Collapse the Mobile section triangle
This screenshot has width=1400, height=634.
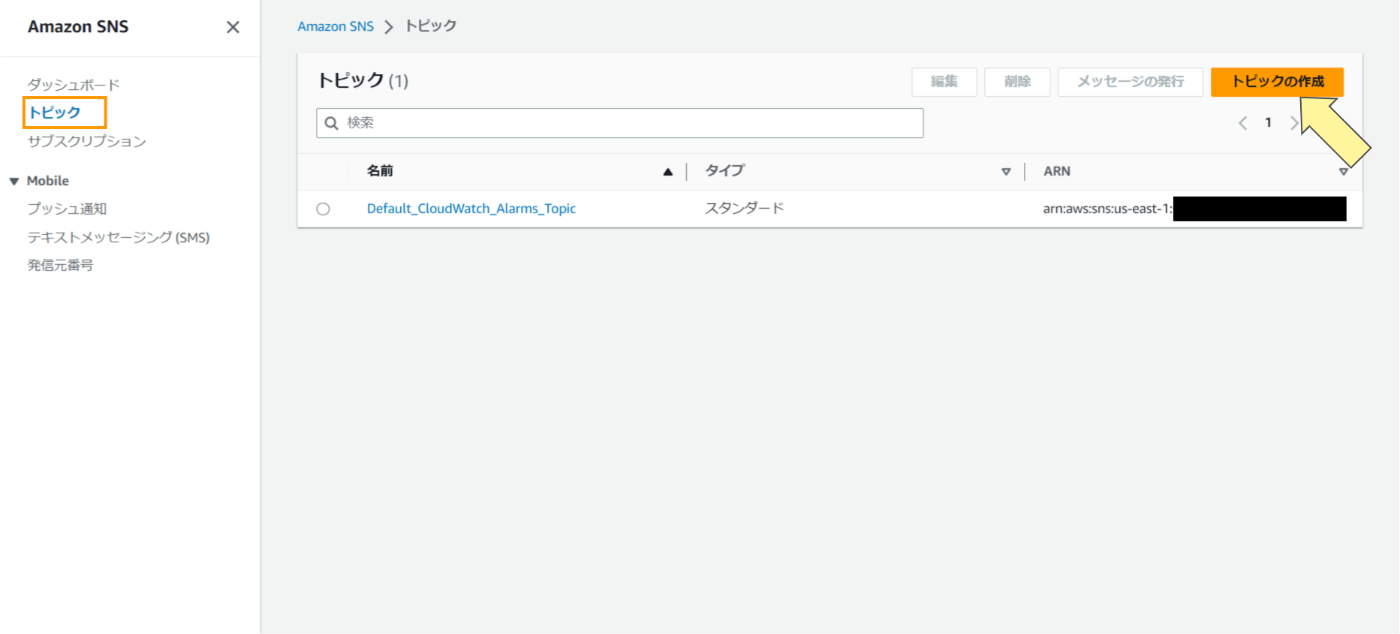pos(14,181)
